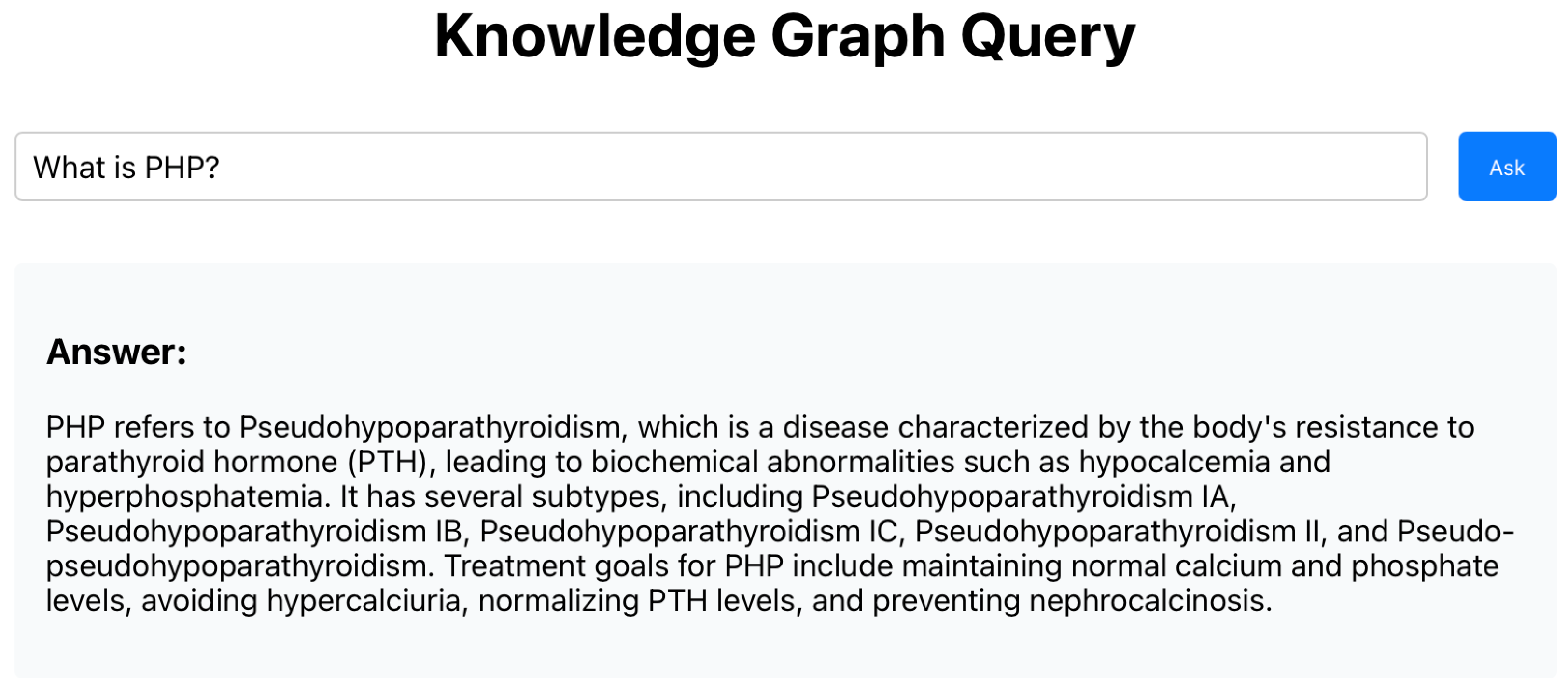Click the word "nephrocalcinosis" in the answer

1149,600
